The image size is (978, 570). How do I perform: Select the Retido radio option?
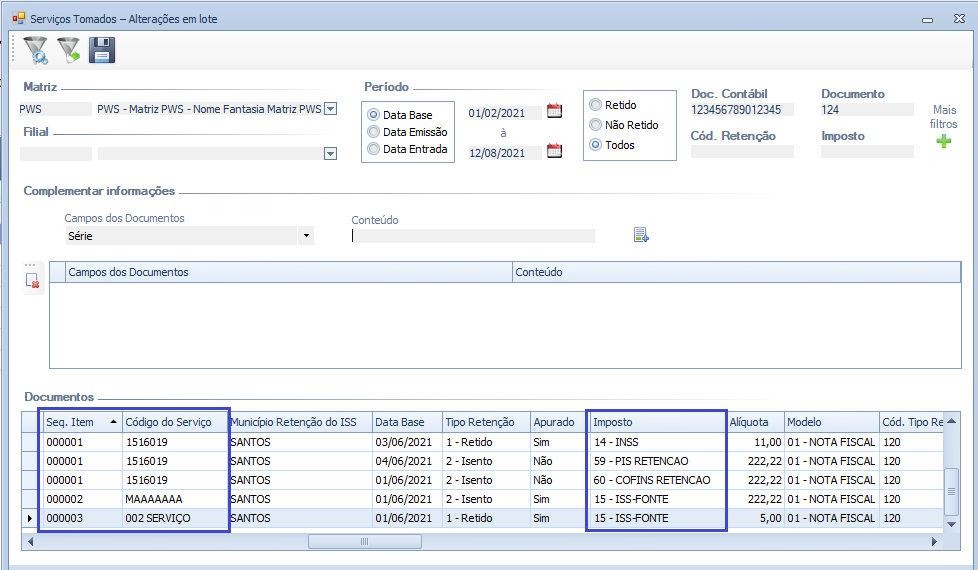tap(596, 105)
